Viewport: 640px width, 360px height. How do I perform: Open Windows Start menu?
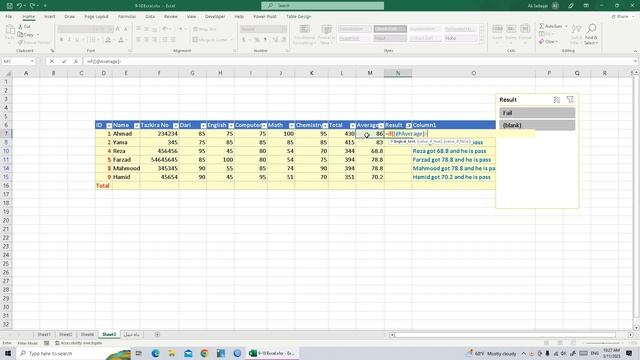[8, 353]
